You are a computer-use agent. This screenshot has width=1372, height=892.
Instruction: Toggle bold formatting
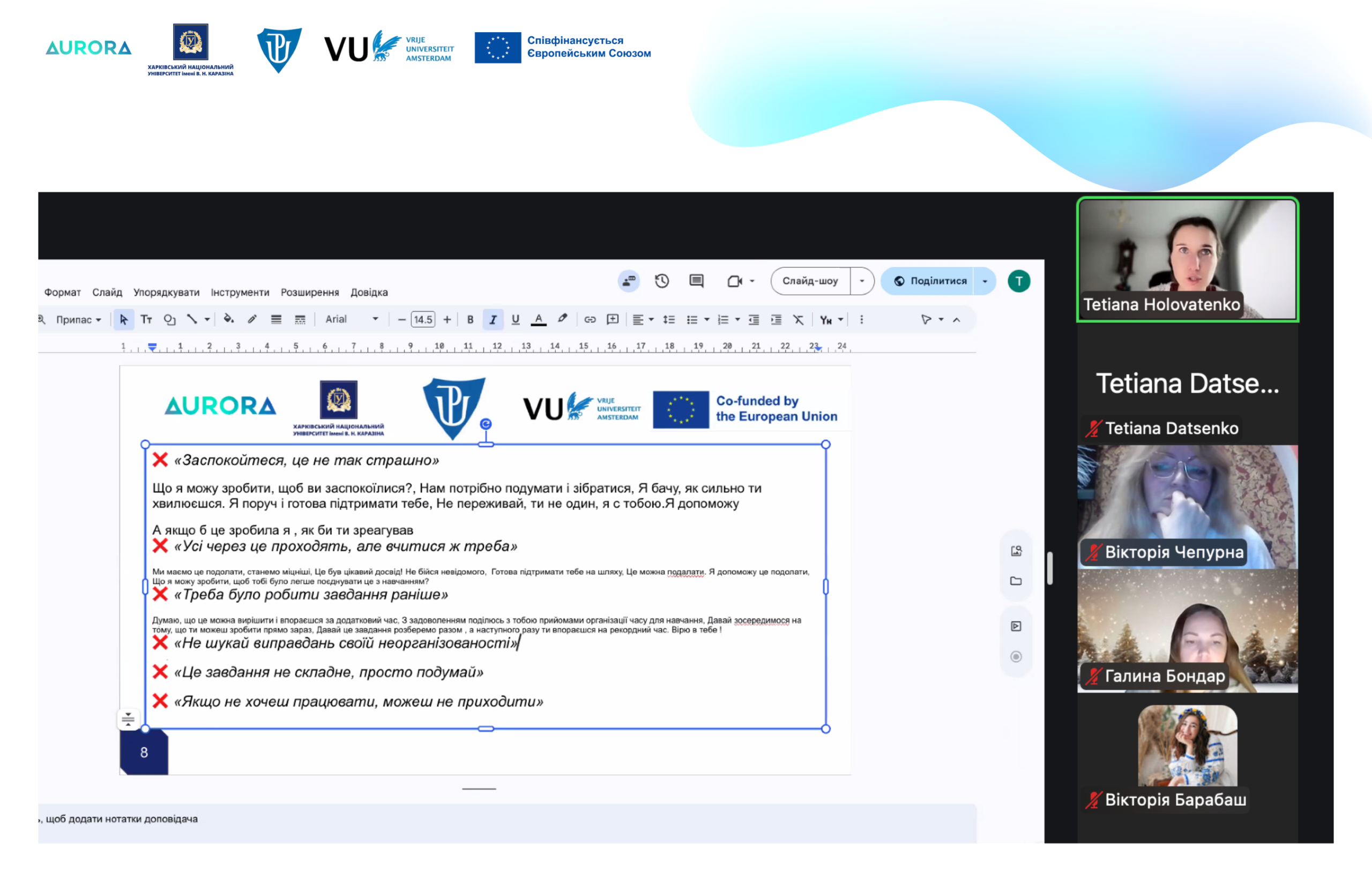[471, 320]
